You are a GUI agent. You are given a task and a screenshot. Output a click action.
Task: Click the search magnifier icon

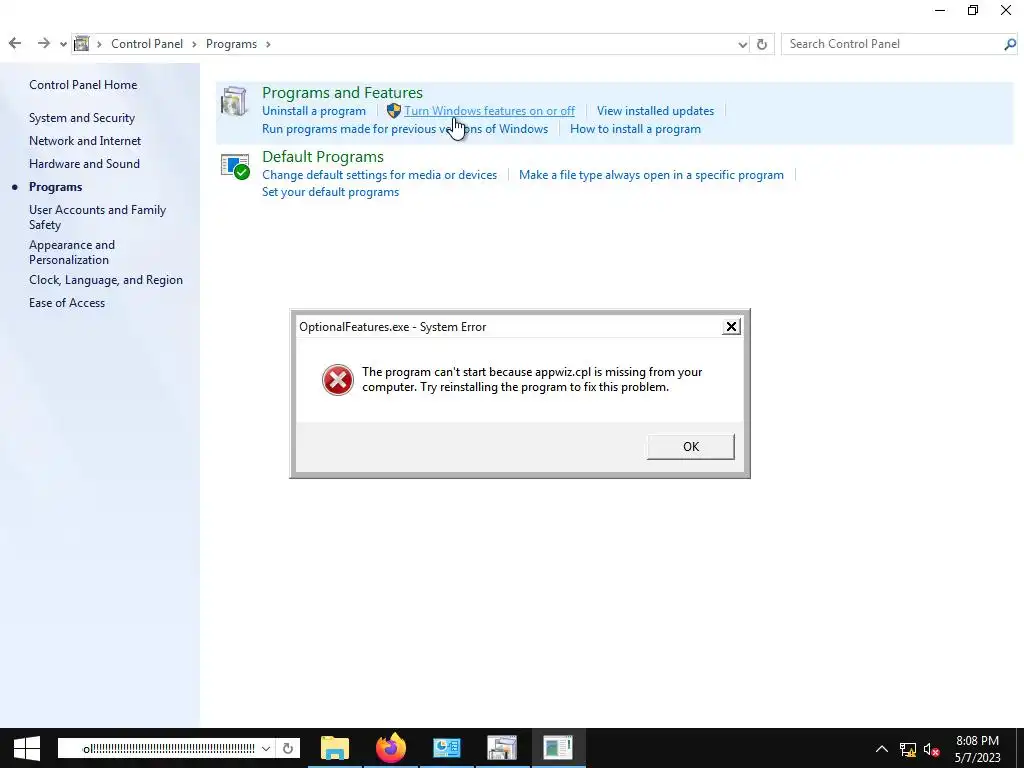pyautogui.click(x=1010, y=44)
